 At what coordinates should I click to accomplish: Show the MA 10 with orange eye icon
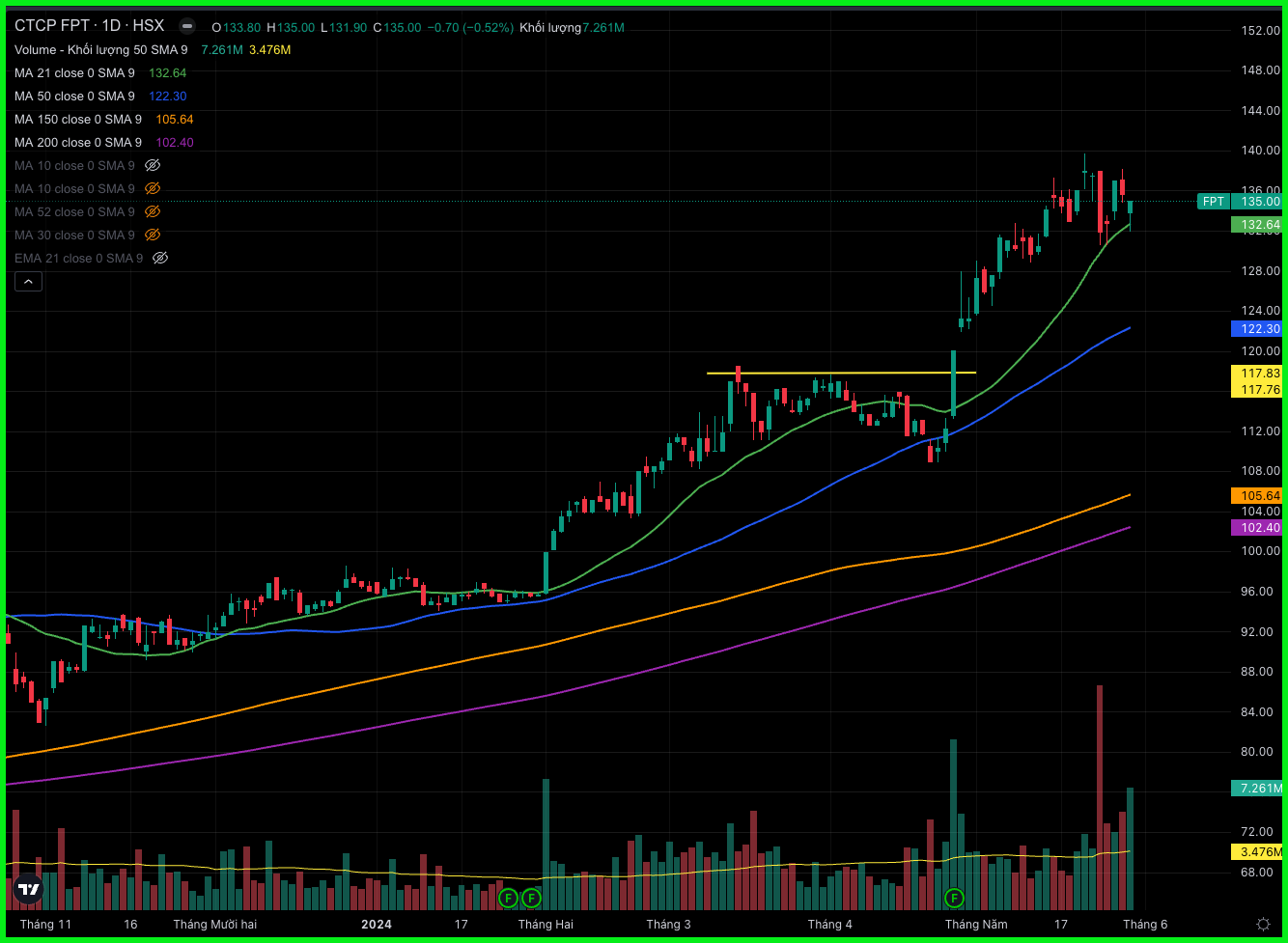point(153,189)
